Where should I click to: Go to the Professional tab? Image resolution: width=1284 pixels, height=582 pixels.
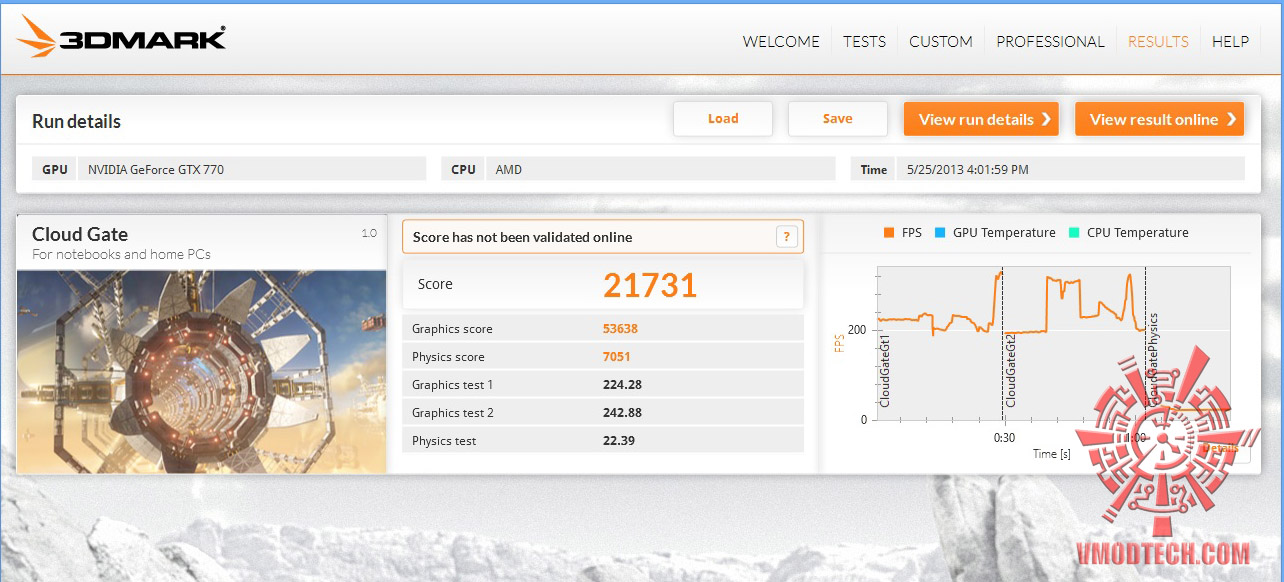pos(1050,42)
